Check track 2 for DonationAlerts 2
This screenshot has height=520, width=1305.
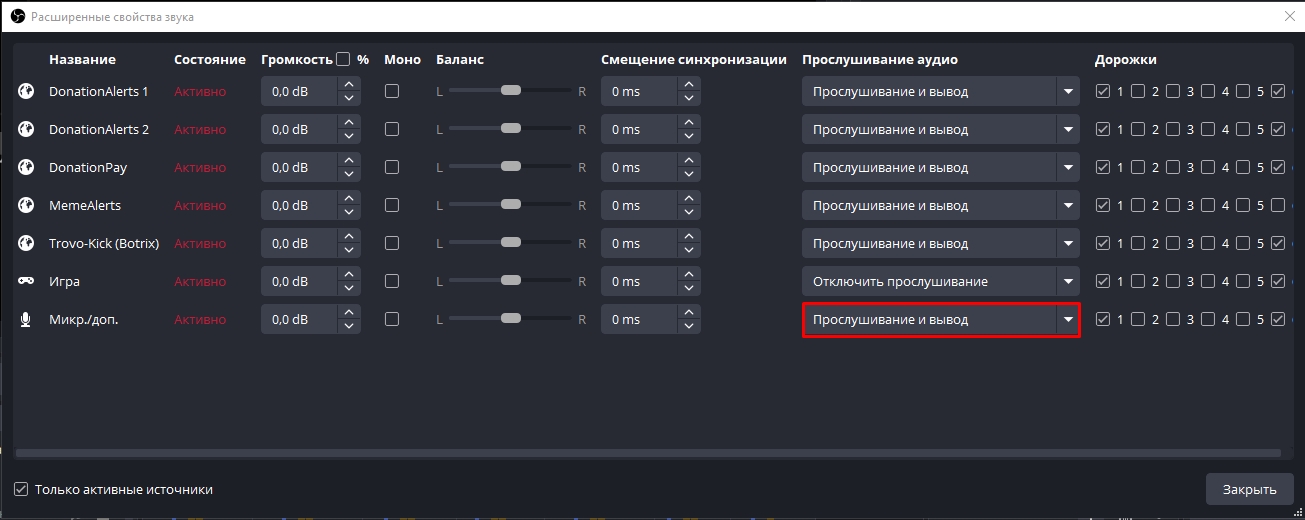[x=1138, y=129]
